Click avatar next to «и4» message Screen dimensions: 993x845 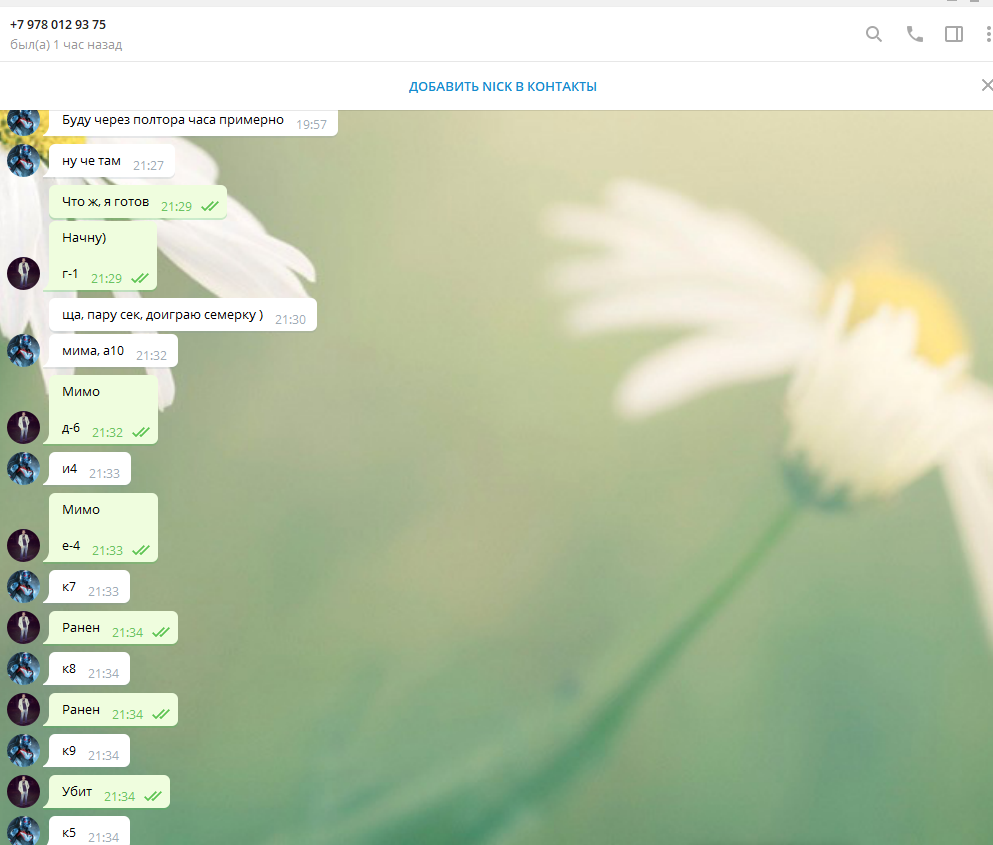[x=23, y=469]
